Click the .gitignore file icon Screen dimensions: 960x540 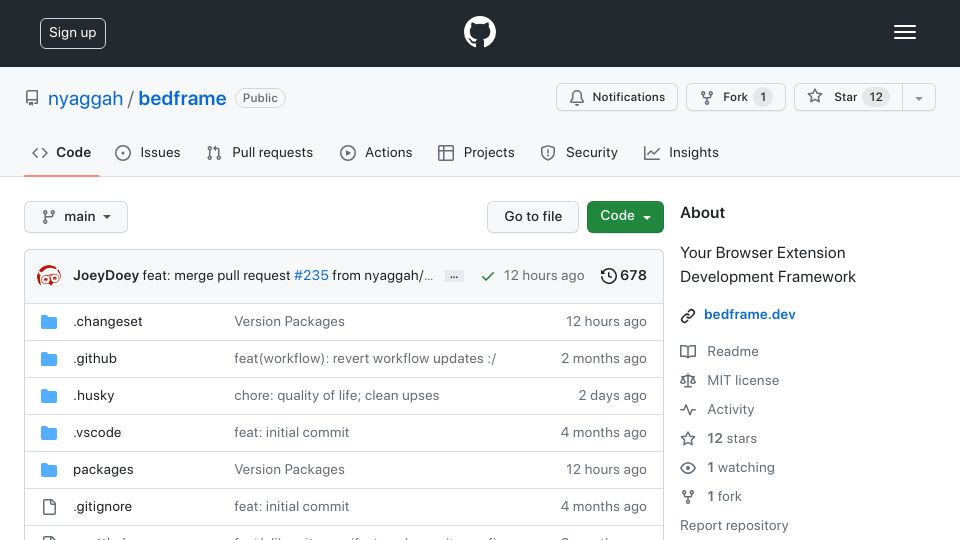(x=49, y=507)
